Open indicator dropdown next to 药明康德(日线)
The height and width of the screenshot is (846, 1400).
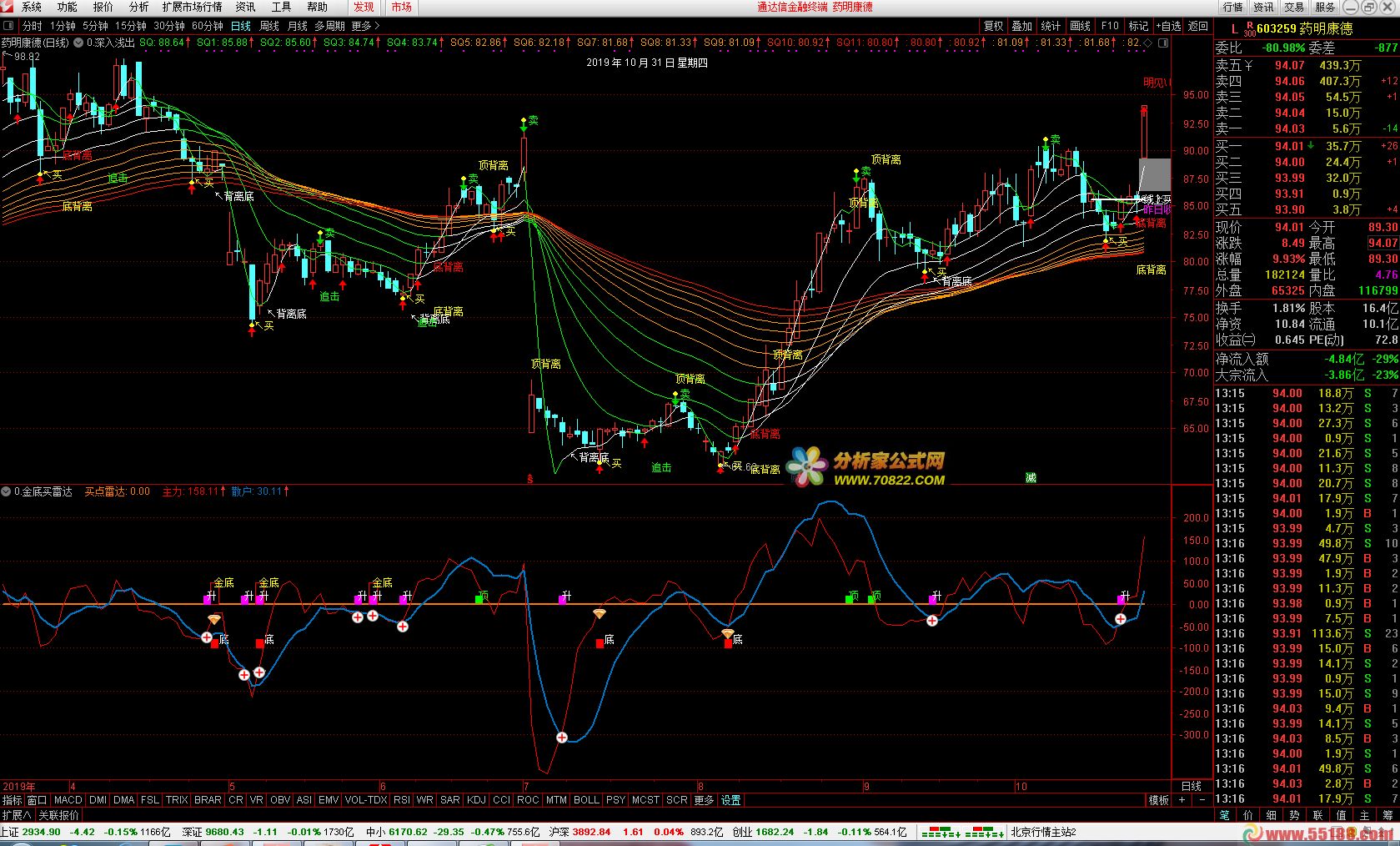pyautogui.click(x=78, y=43)
